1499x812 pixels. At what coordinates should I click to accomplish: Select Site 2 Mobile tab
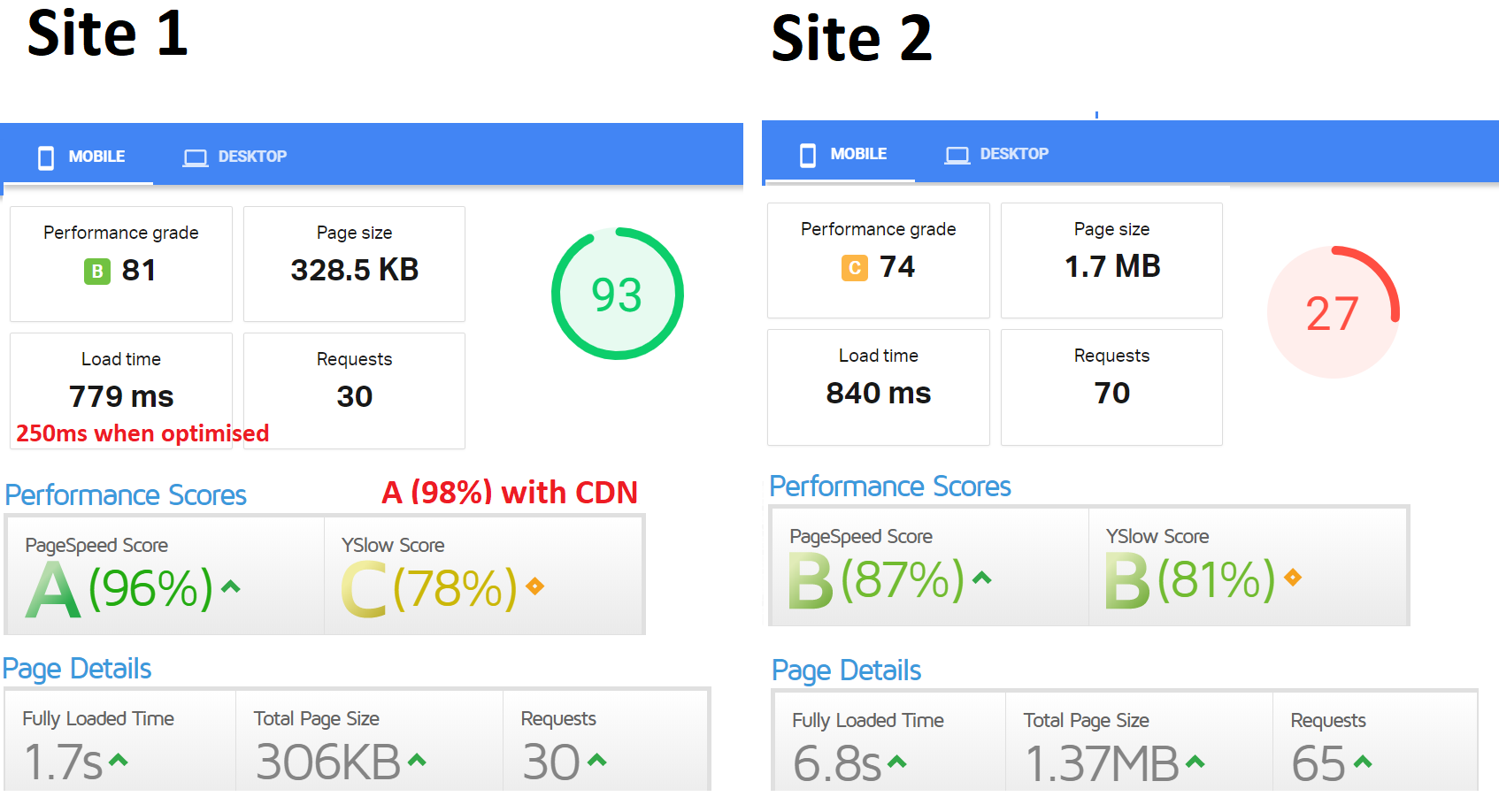(x=841, y=154)
